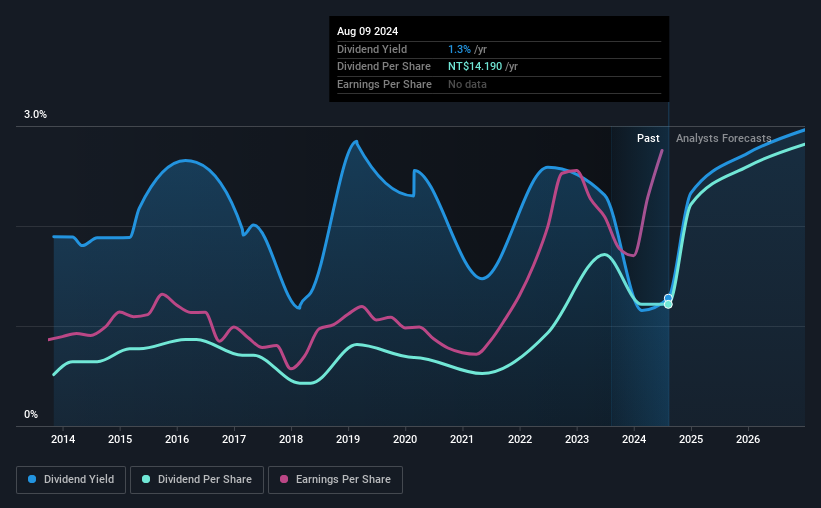Click the '0%' y-axis label
Image resolution: width=821 pixels, height=508 pixels.
click(x=31, y=414)
